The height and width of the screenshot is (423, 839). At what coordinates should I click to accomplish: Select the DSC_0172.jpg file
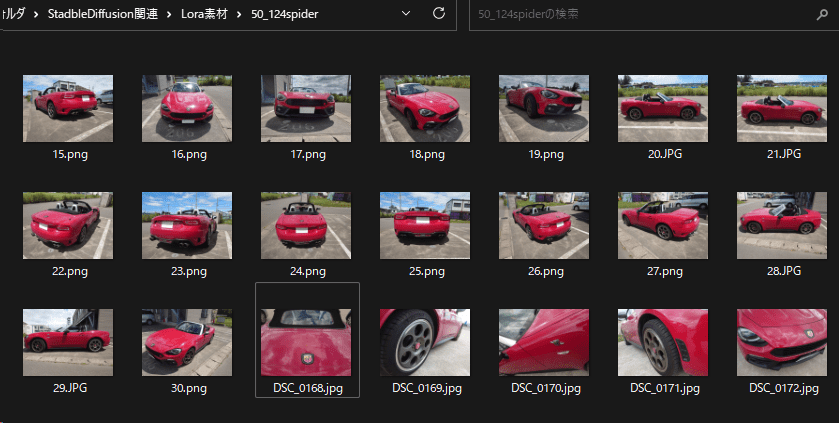[x=782, y=342]
